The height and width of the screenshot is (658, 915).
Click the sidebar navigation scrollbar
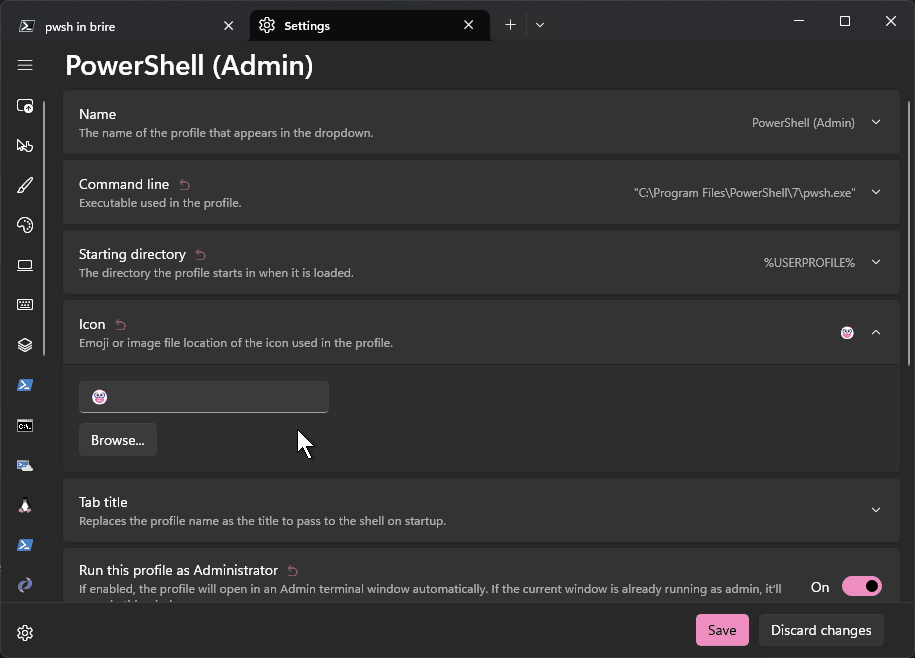[x=44, y=228]
